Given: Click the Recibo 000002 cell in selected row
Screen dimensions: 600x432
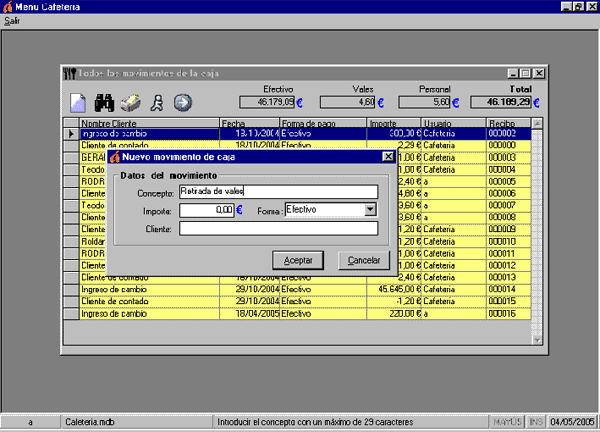Looking at the screenshot, I should [509, 134].
